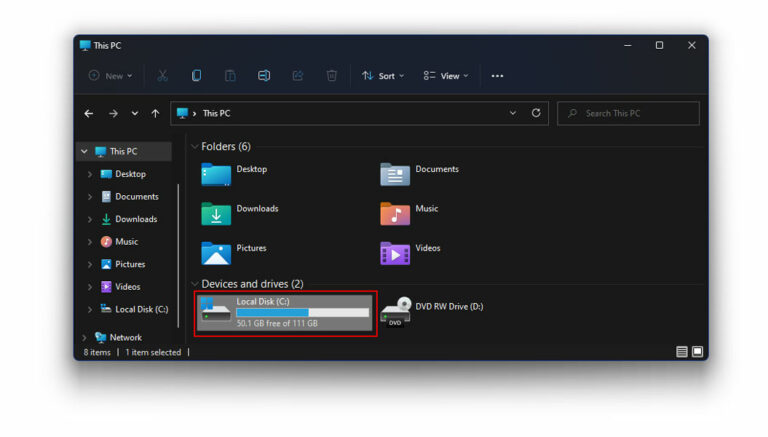
Task: Click the Search This PC field
Action: pos(628,113)
